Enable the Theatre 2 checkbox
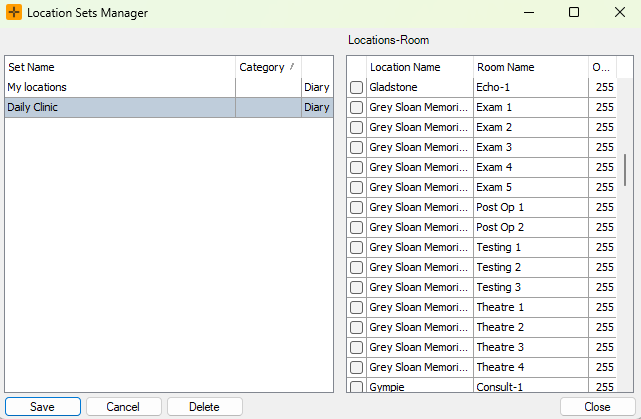 356,328
